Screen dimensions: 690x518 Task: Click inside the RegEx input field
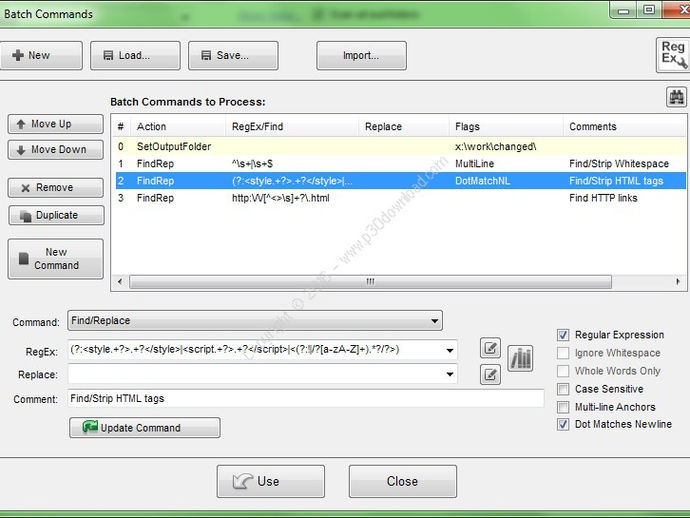[x=255, y=350]
